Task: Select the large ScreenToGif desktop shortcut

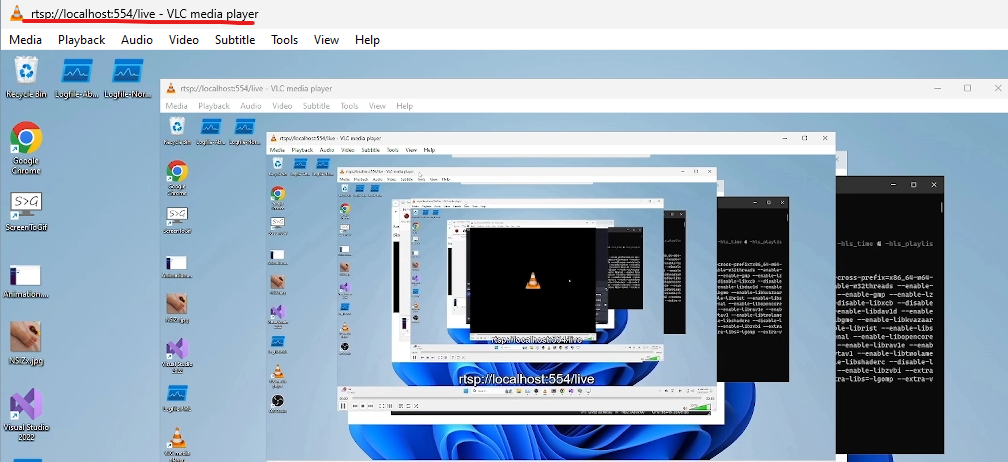Action: 26,212
